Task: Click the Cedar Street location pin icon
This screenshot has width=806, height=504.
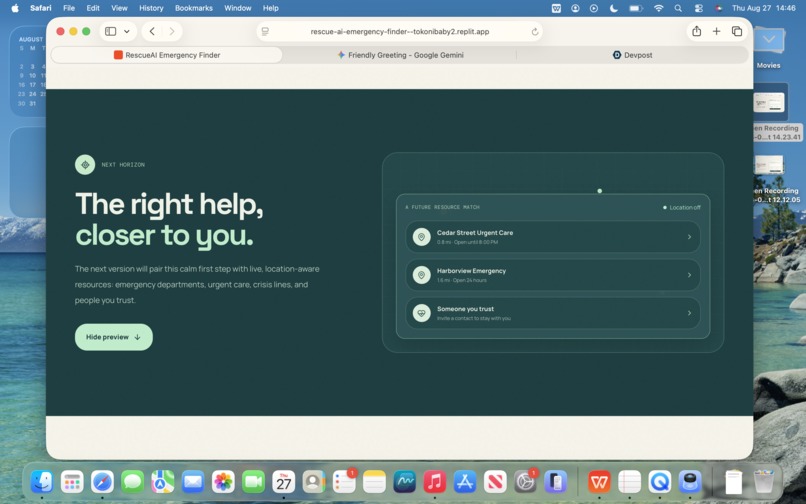Action: [422, 237]
